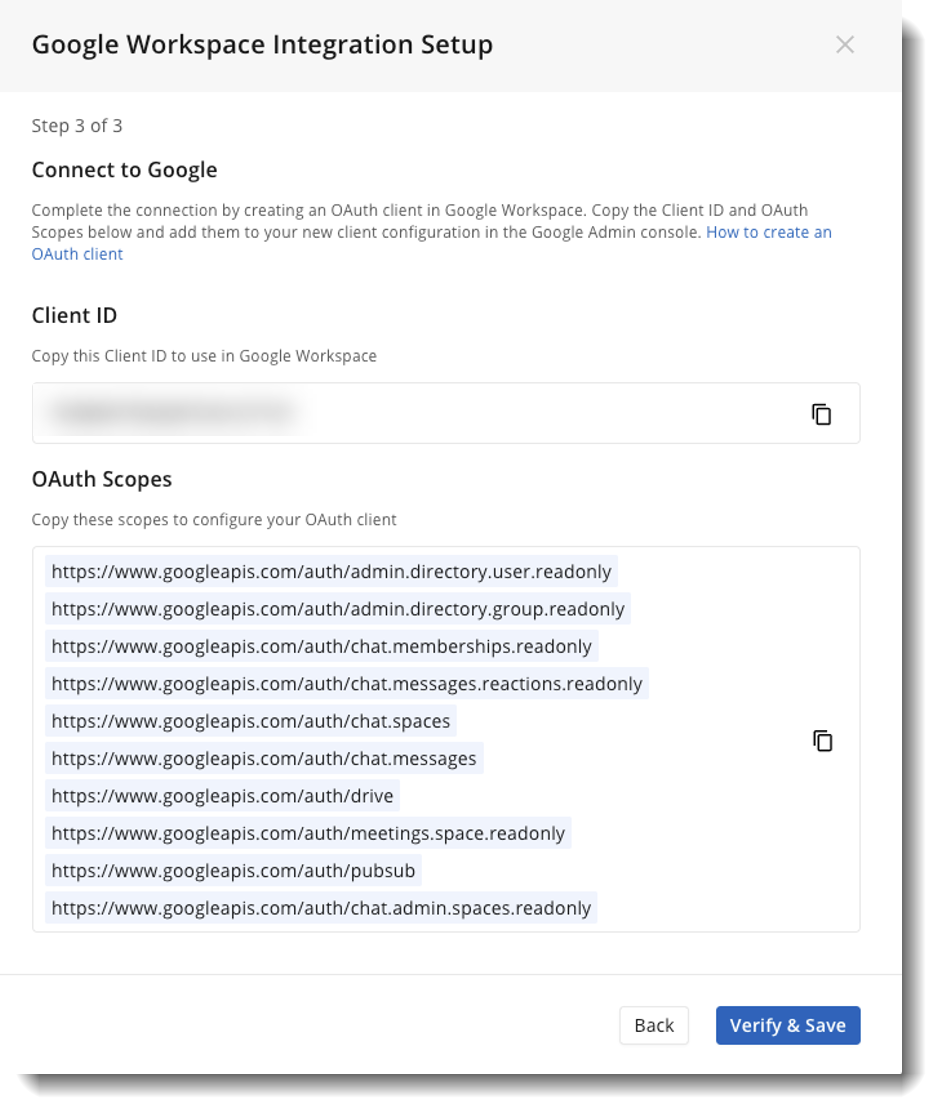
Task: Click the 'Connect to Google' heading
Action: pyautogui.click(x=124, y=170)
